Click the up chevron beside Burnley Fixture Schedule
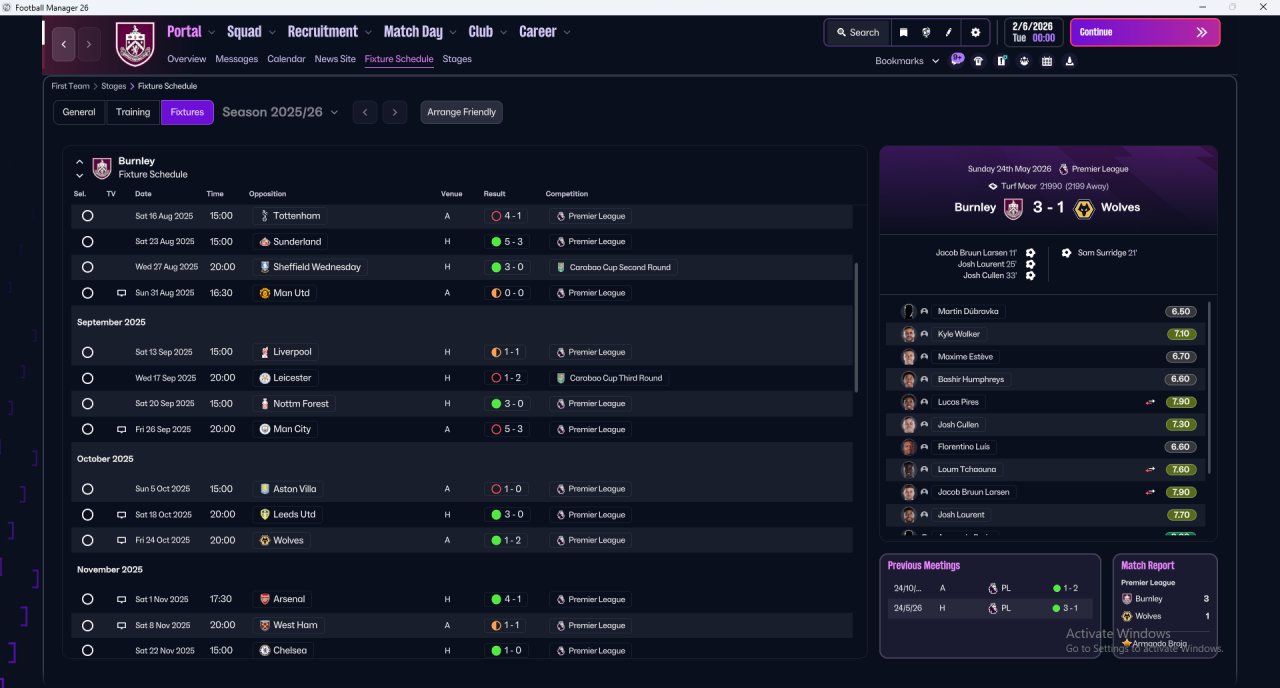Screen dimensions: 1280x688 coord(80,162)
